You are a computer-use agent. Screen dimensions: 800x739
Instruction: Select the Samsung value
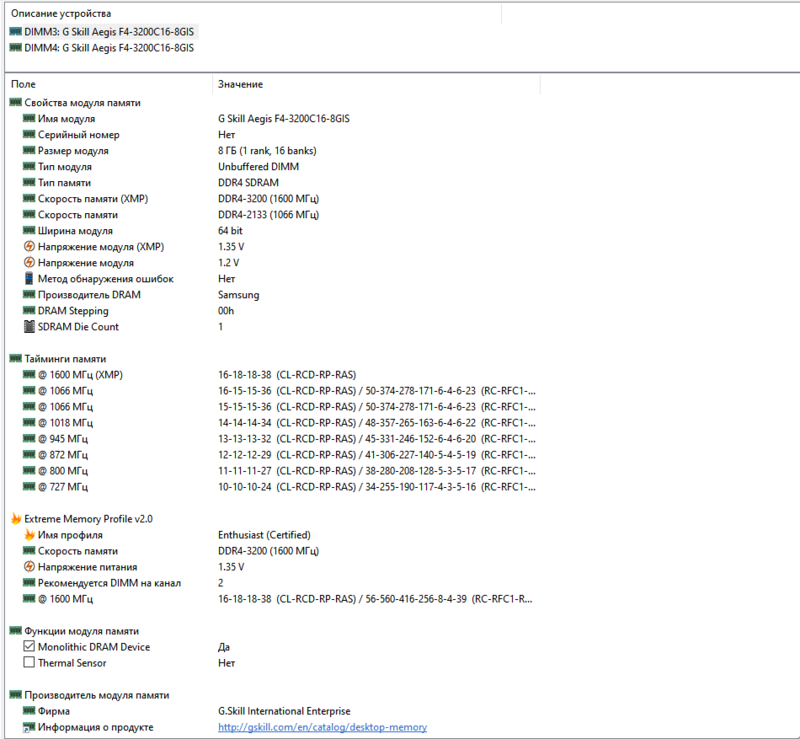[x=239, y=295]
